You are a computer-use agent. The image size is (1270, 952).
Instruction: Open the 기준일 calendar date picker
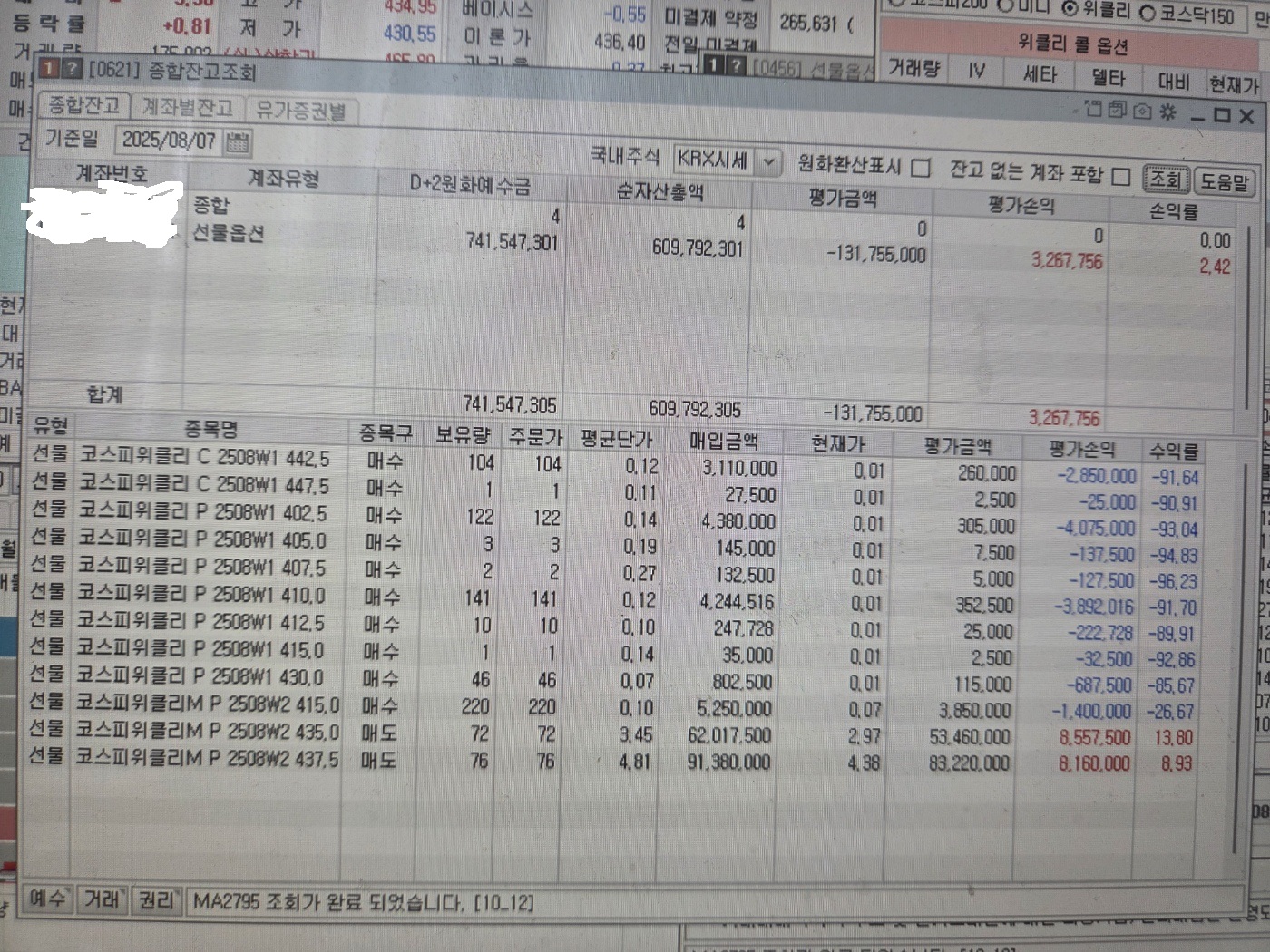[238, 141]
